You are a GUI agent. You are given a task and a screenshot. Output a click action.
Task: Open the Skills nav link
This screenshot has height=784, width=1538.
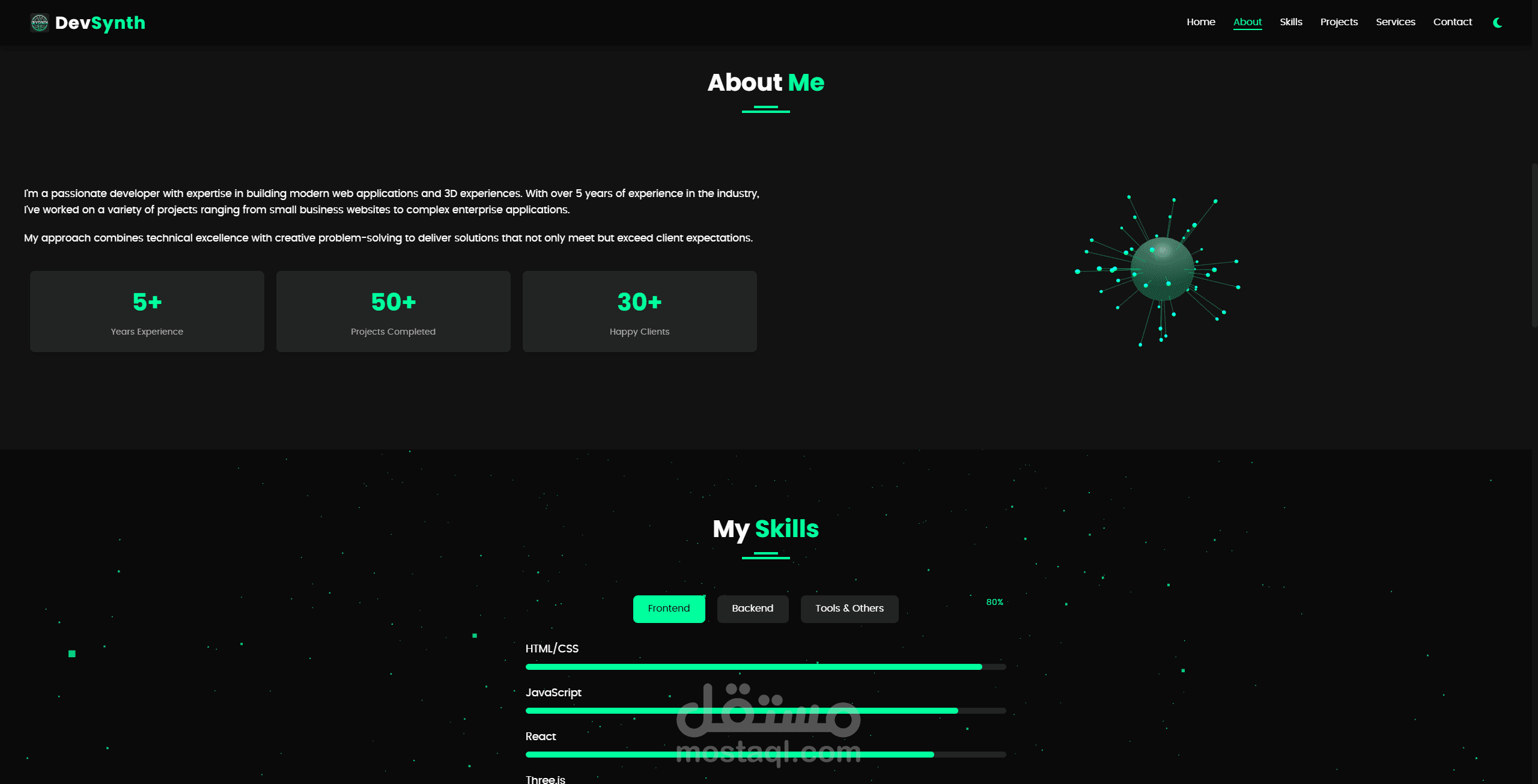[1290, 22]
